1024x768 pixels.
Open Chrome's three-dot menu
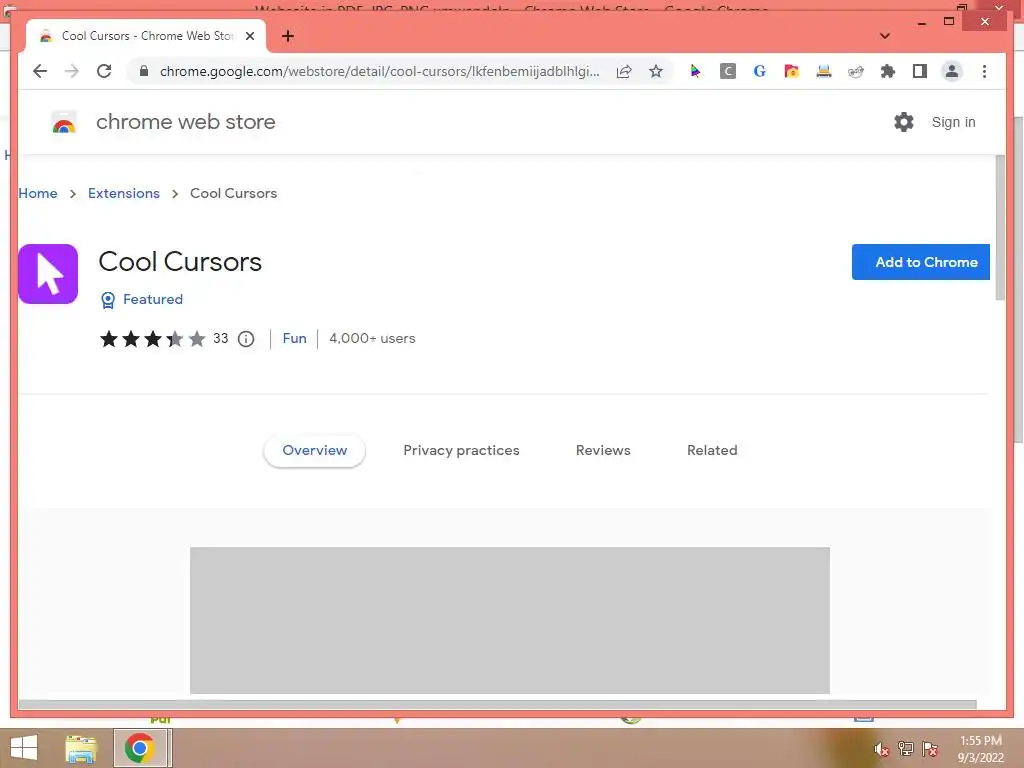pyautogui.click(x=984, y=71)
